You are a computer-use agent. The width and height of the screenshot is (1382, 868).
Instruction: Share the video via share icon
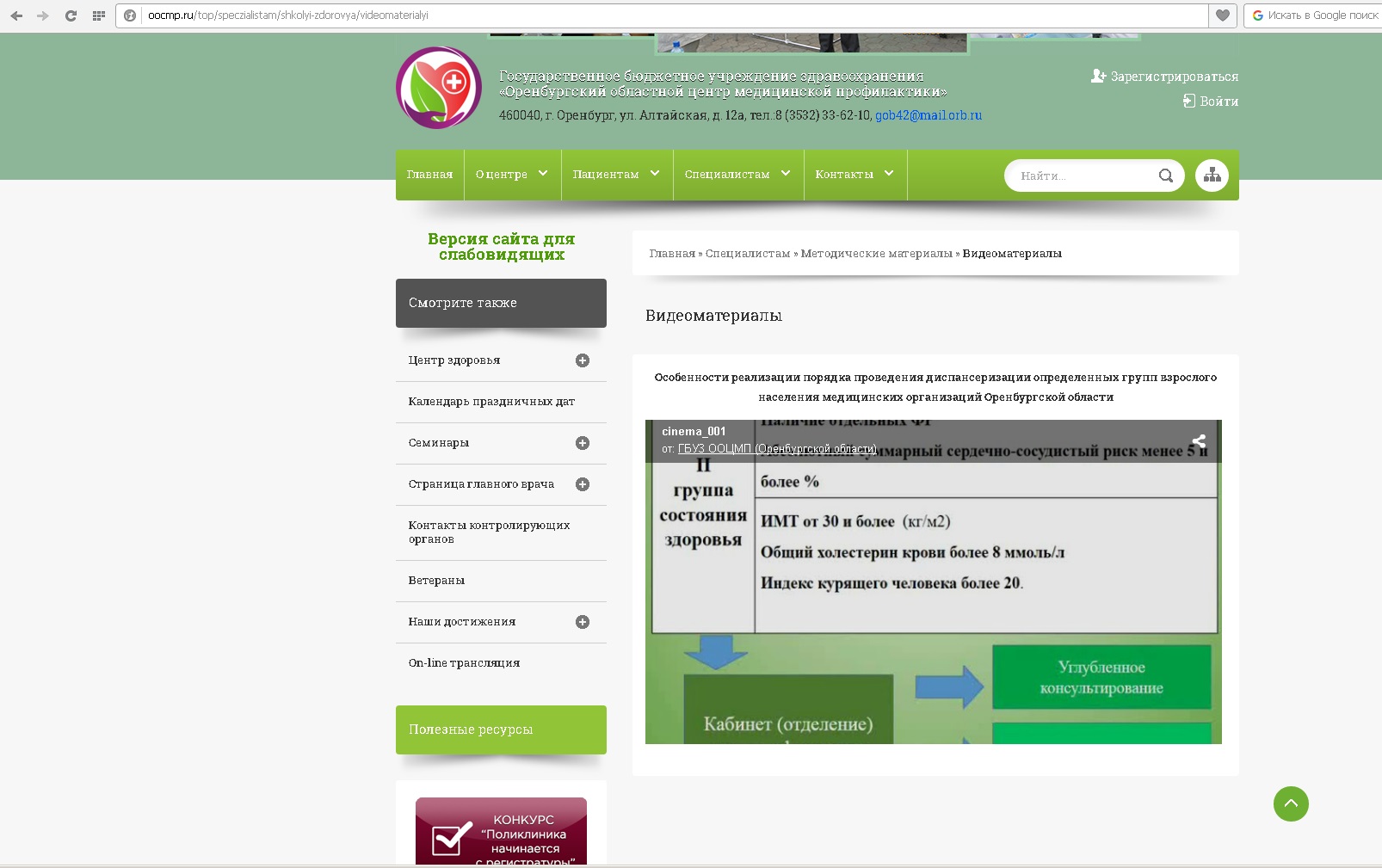click(x=1199, y=441)
